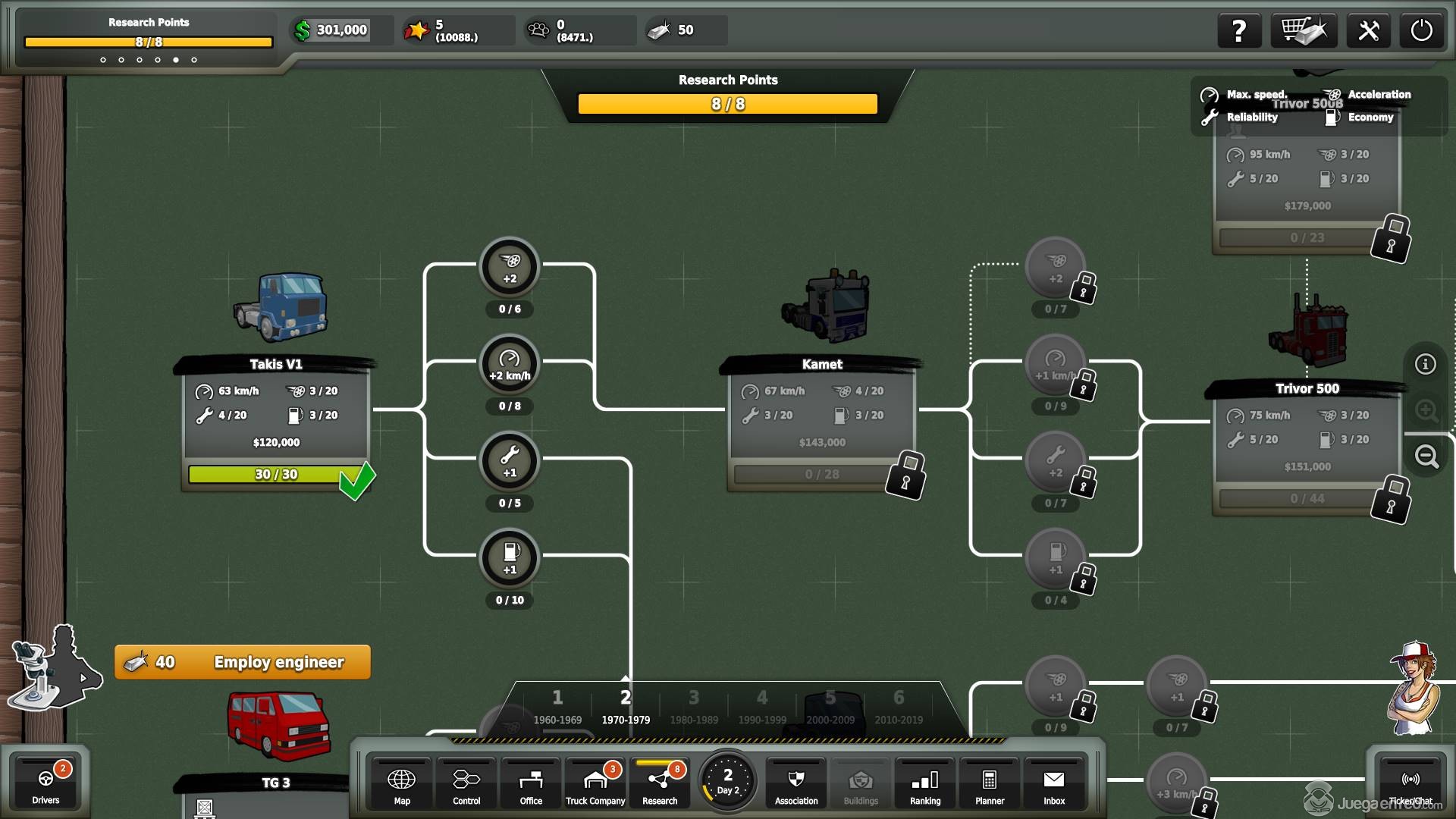Open the Truck Company menu
Screen dimensions: 1456x819
pos(595,785)
